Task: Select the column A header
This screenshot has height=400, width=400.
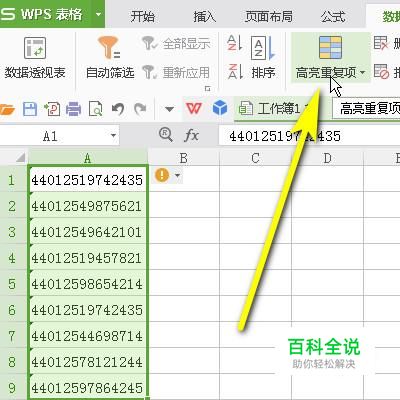Action: point(88,158)
